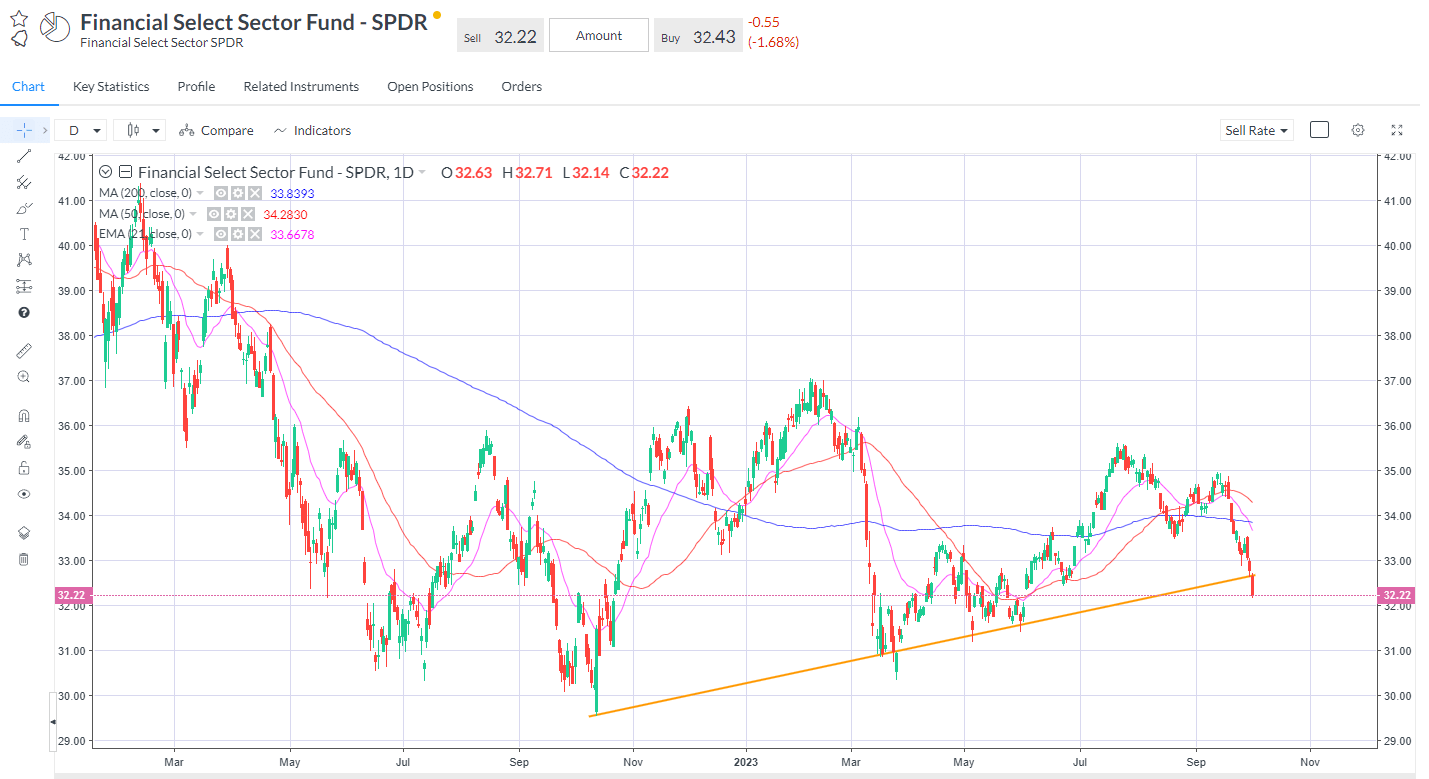
Task: Expand the Sell Rate dropdown
Action: (x=1256, y=130)
